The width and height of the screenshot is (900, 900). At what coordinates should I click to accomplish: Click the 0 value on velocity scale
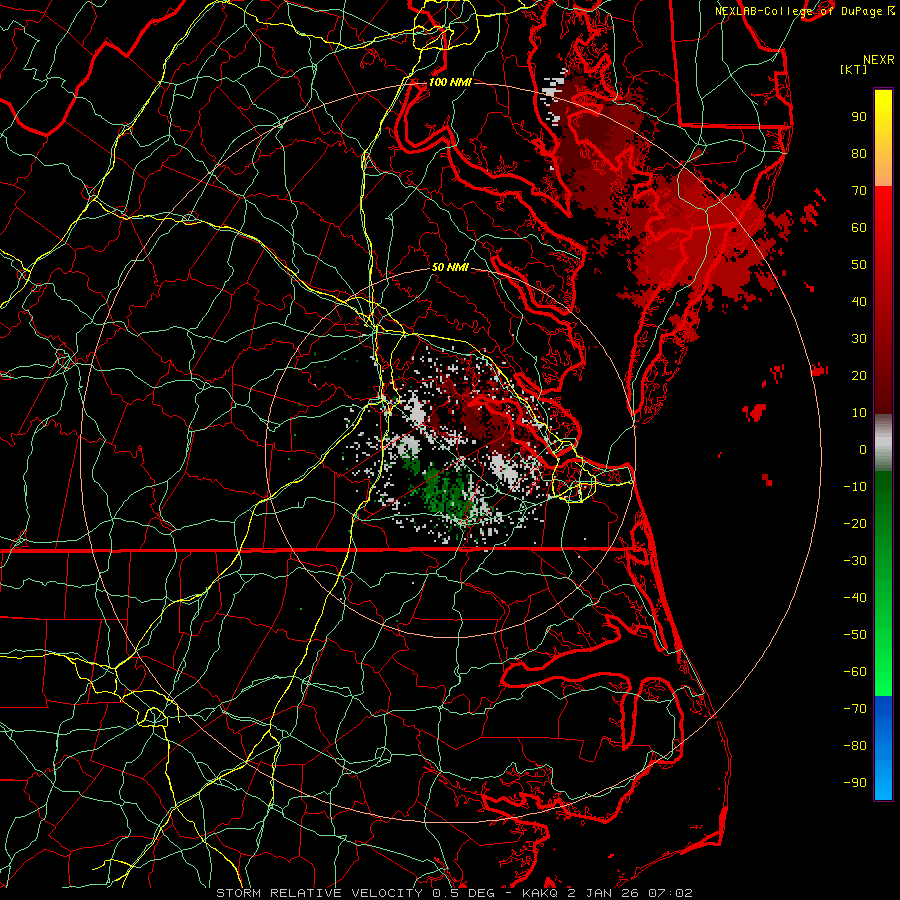tap(863, 450)
